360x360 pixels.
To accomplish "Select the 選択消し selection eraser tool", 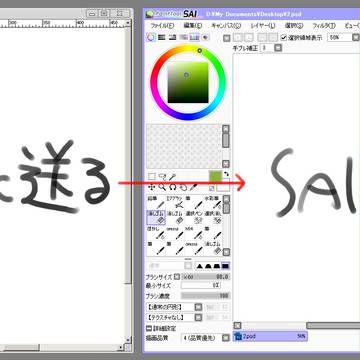I will pos(213,217).
